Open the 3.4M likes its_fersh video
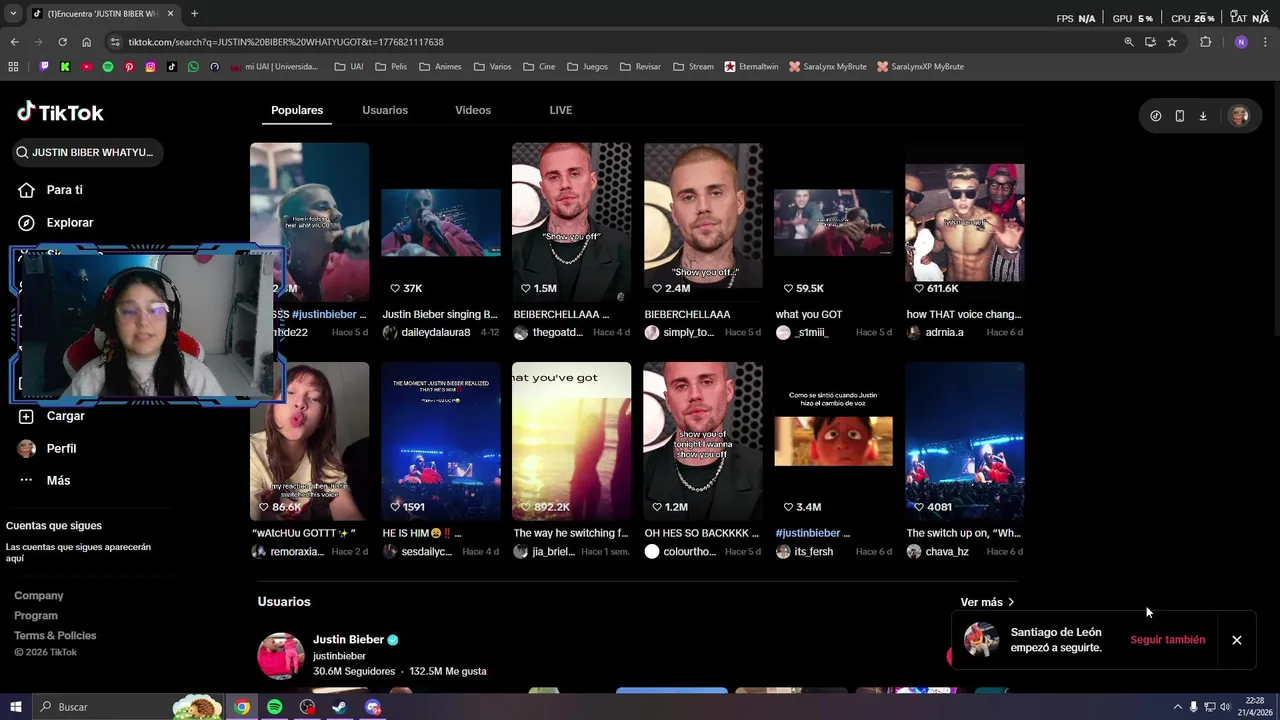1280x720 pixels. click(834, 441)
